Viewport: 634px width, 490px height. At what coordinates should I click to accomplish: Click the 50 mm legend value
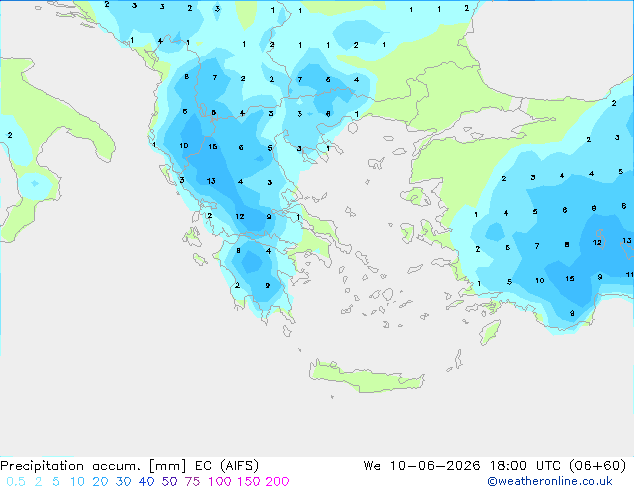pyautogui.click(x=169, y=482)
